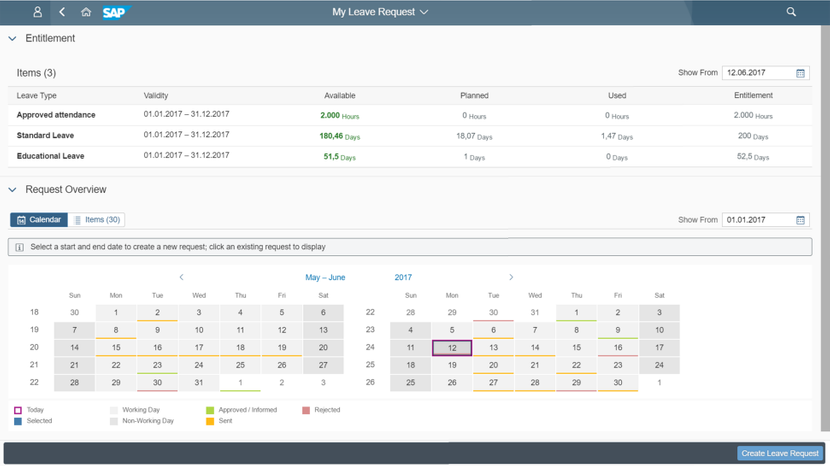Open Entitlement date picker calendar icon

coord(801,73)
